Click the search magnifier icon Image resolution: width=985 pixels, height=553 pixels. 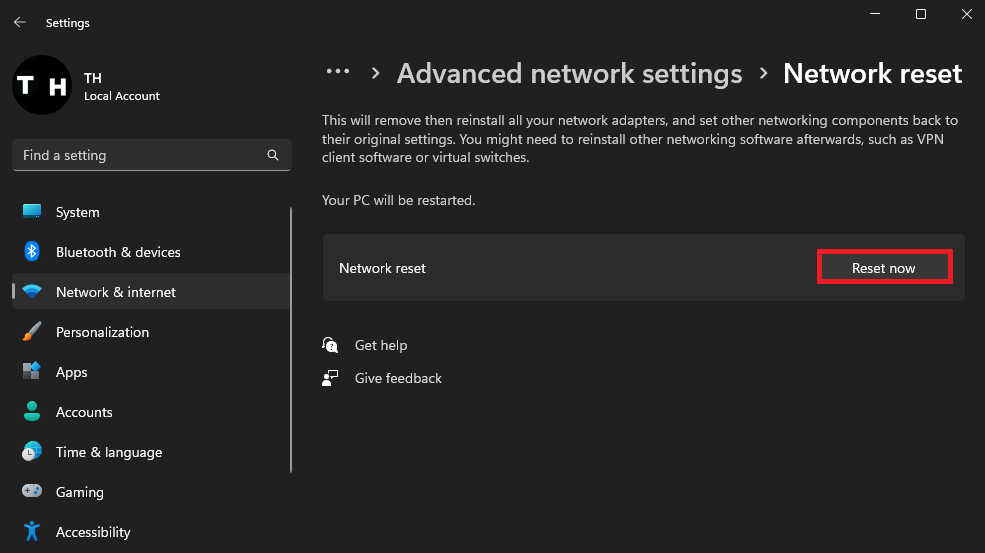tap(273, 155)
